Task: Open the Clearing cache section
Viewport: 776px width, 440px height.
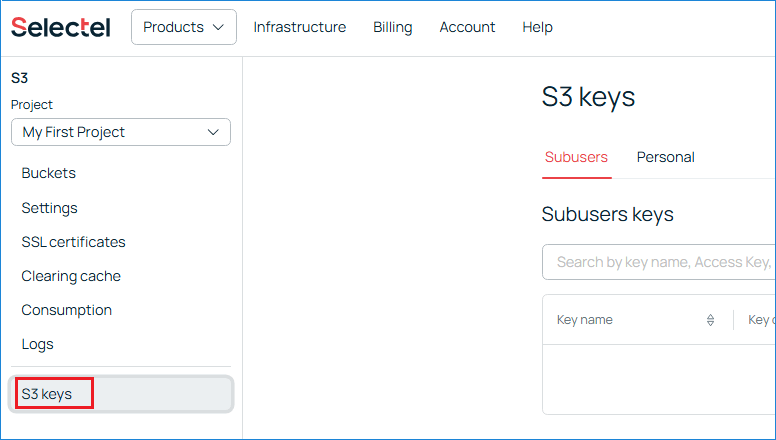Action: tap(71, 276)
